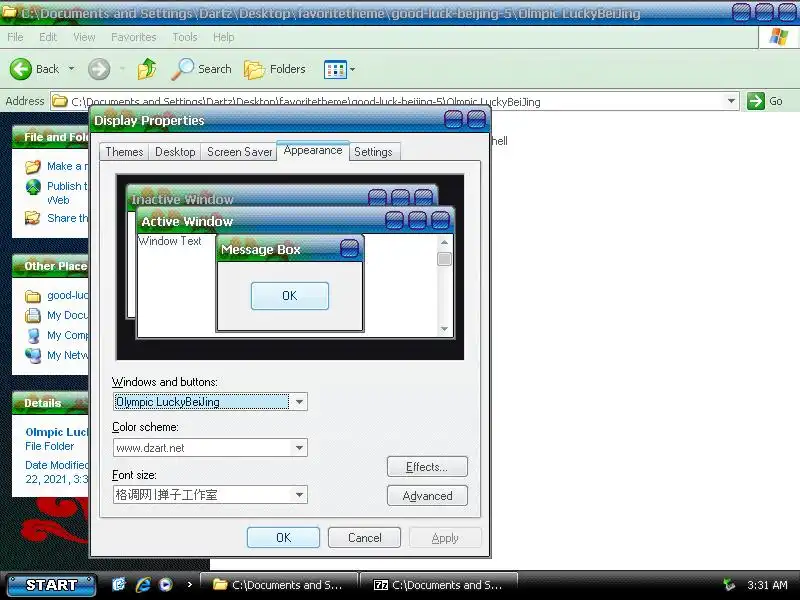Click the Advanced button

point(427,496)
